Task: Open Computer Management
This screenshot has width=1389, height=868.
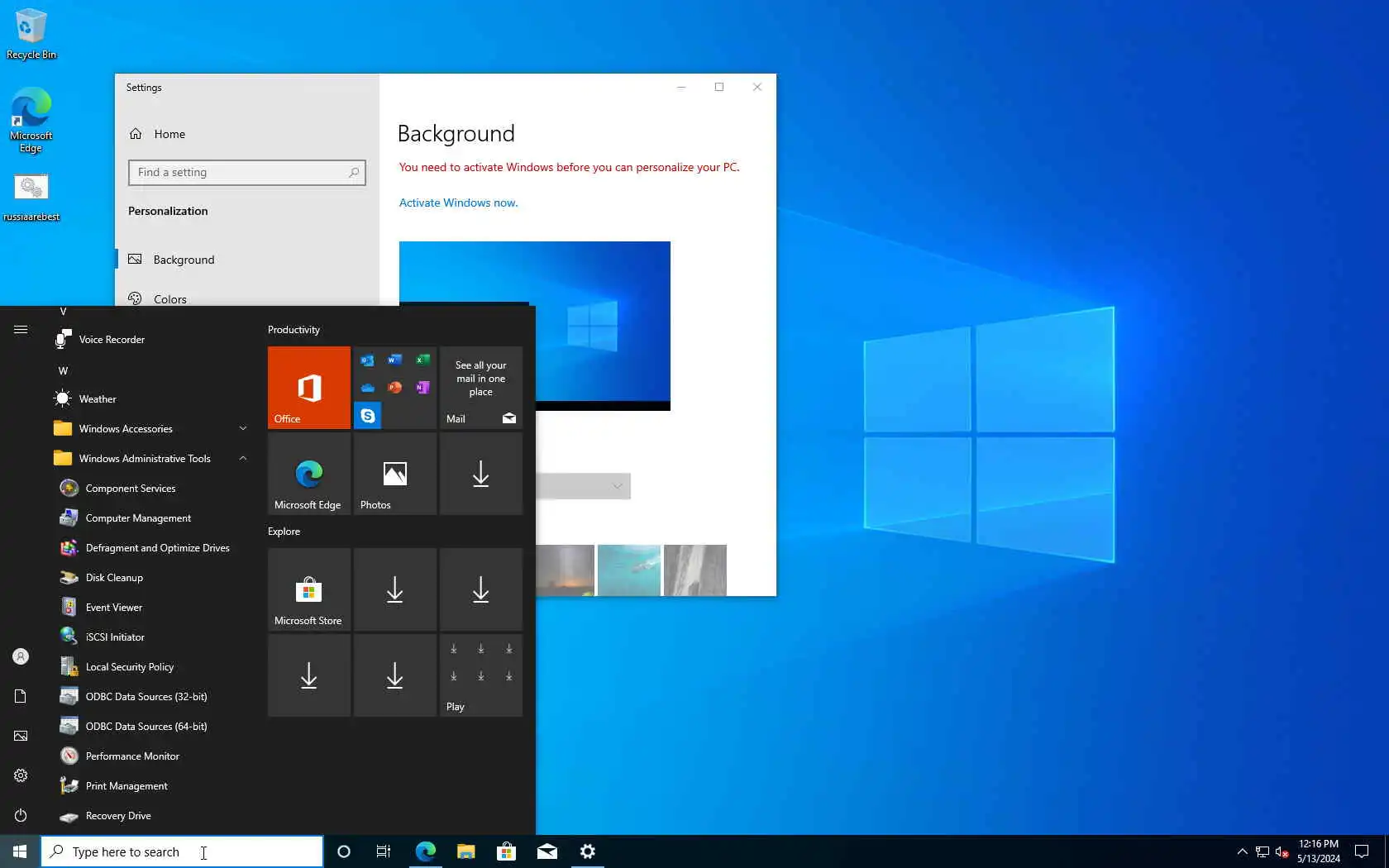Action: click(x=151, y=518)
